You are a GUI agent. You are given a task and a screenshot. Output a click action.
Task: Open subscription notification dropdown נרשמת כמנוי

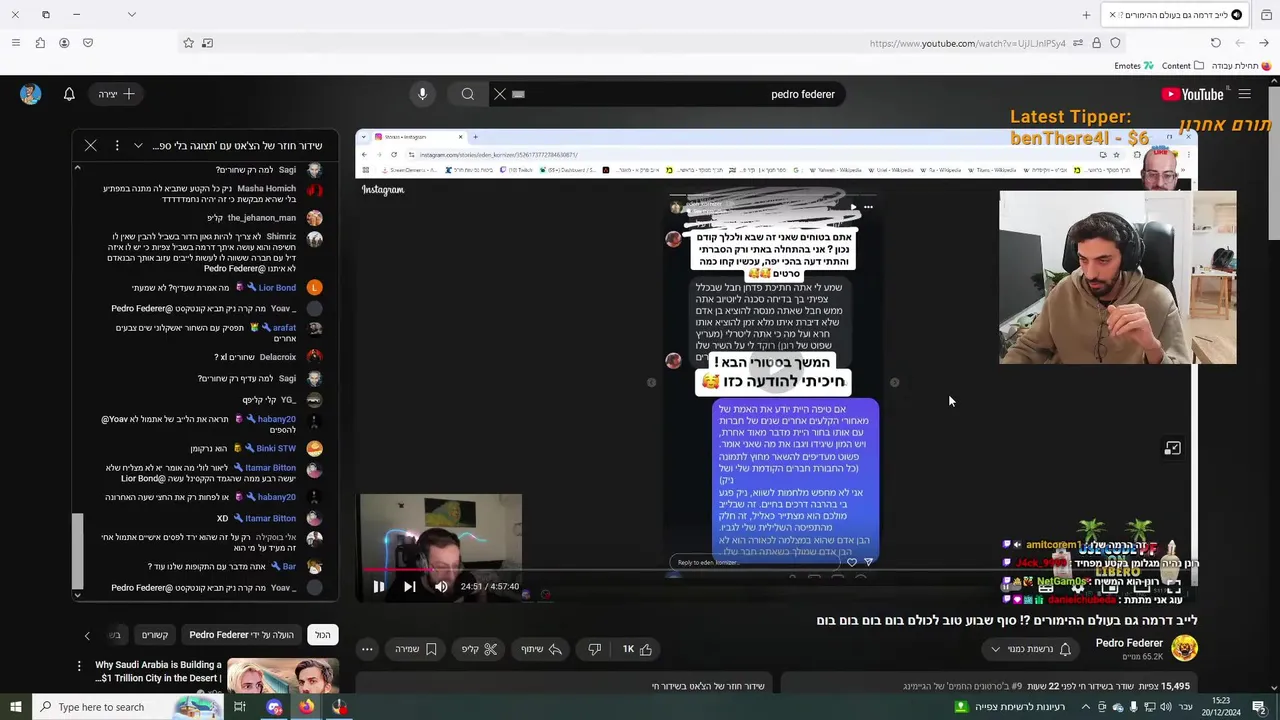pos(1030,649)
